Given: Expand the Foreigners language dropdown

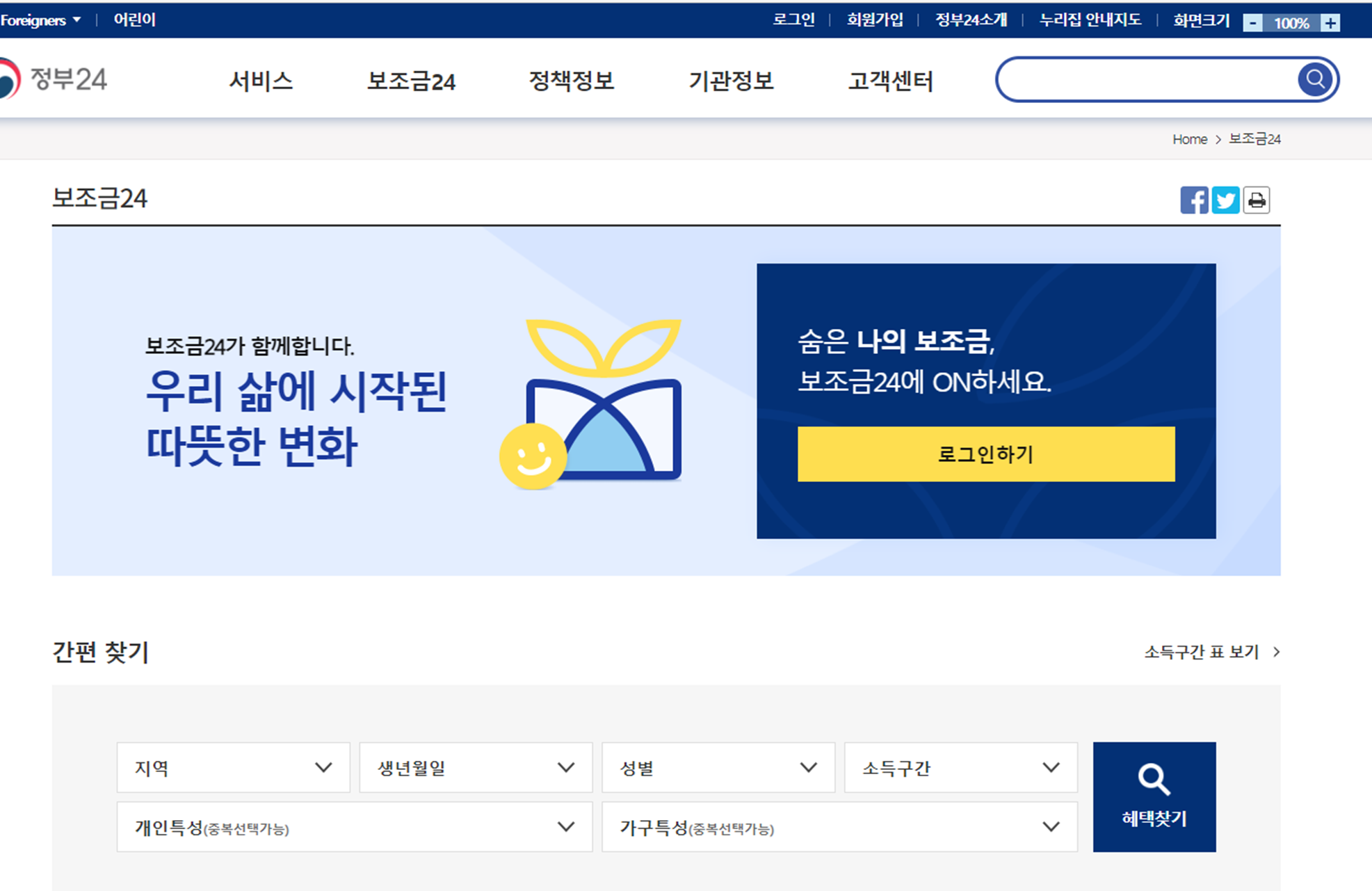Looking at the screenshot, I should click(x=40, y=20).
